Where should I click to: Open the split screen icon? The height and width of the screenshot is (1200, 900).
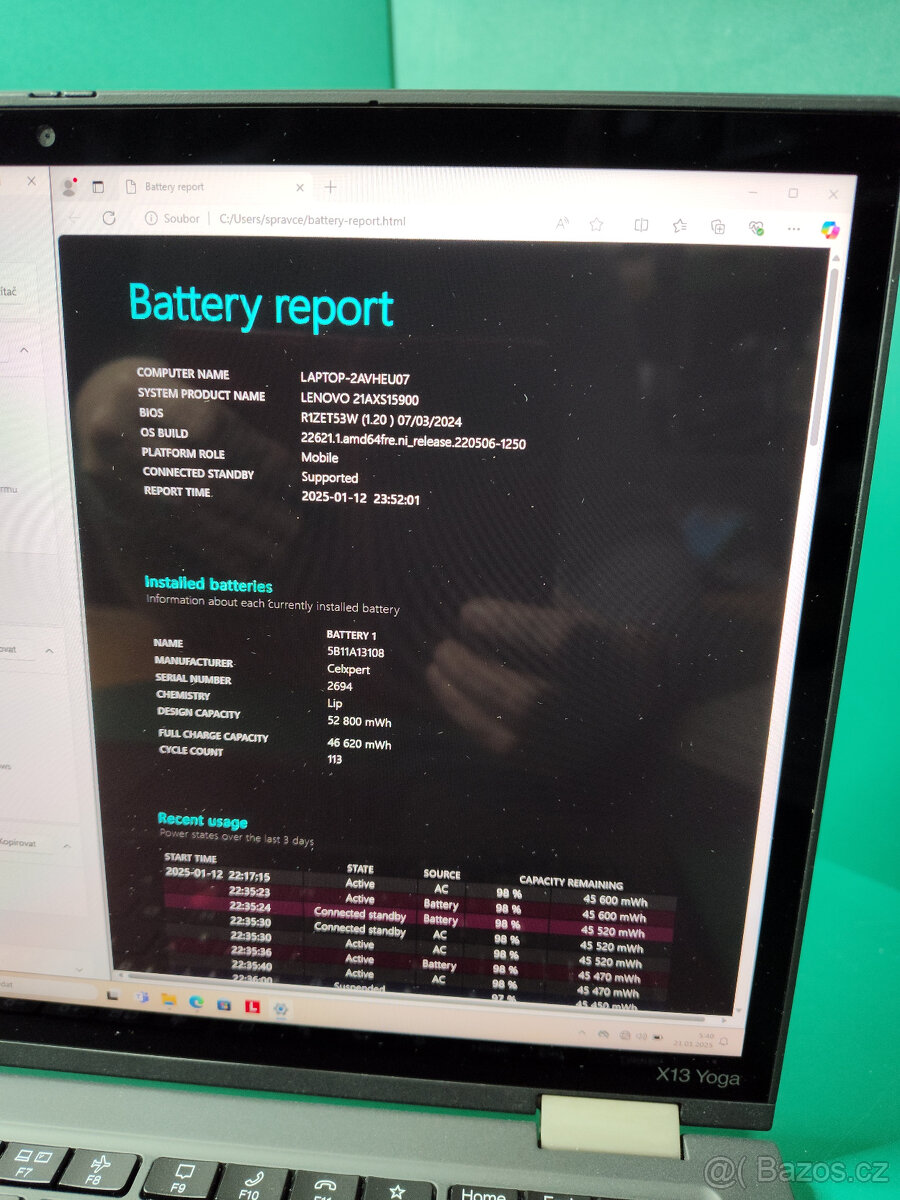(x=639, y=225)
